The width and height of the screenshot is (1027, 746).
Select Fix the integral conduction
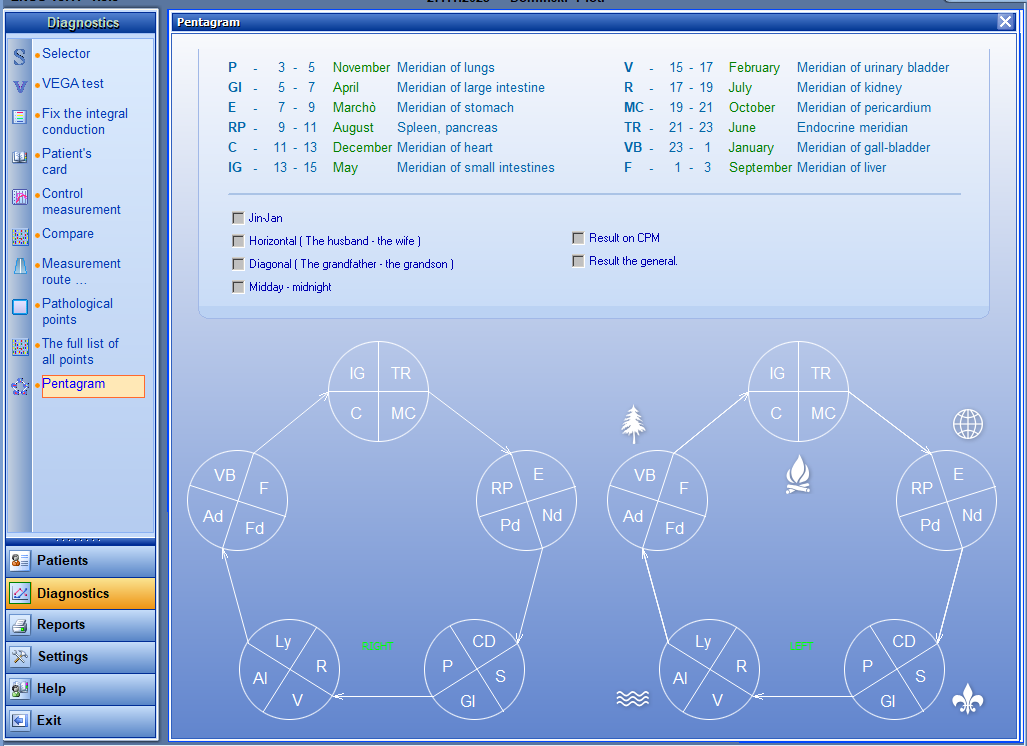tap(85, 121)
